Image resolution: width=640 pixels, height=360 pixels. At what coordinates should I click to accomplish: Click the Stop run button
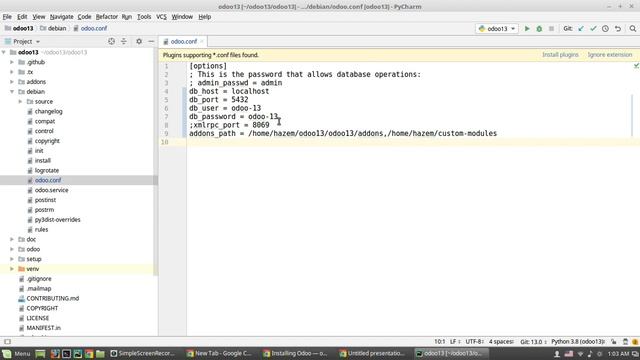[551, 29]
